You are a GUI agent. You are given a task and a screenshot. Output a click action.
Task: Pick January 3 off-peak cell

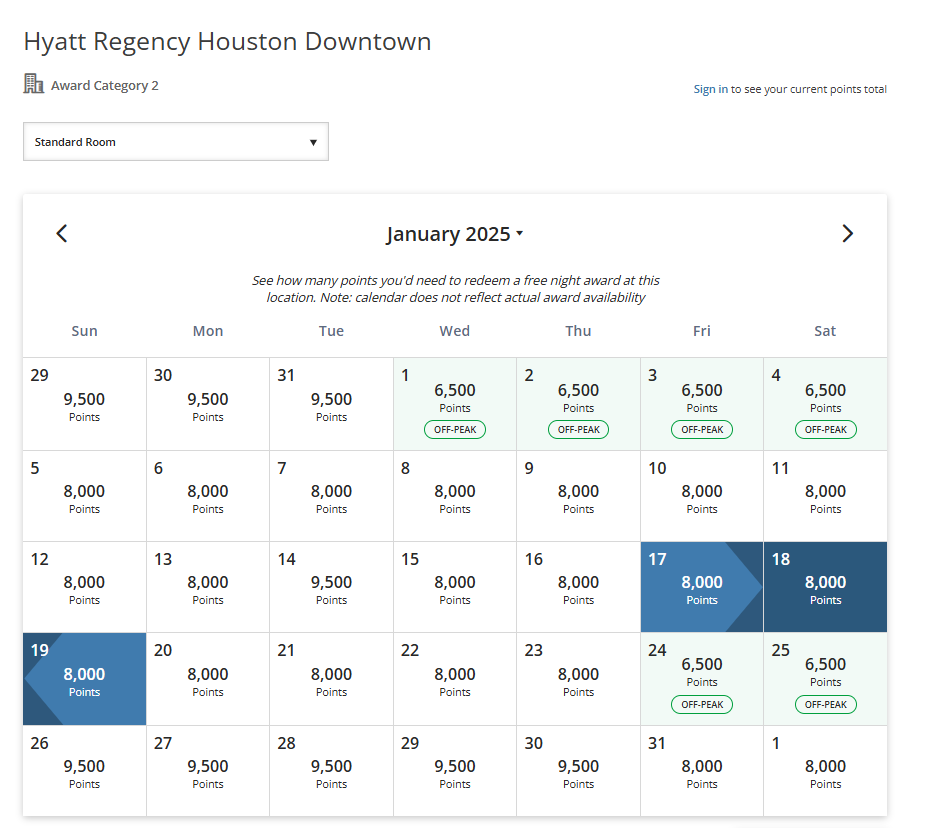click(702, 404)
